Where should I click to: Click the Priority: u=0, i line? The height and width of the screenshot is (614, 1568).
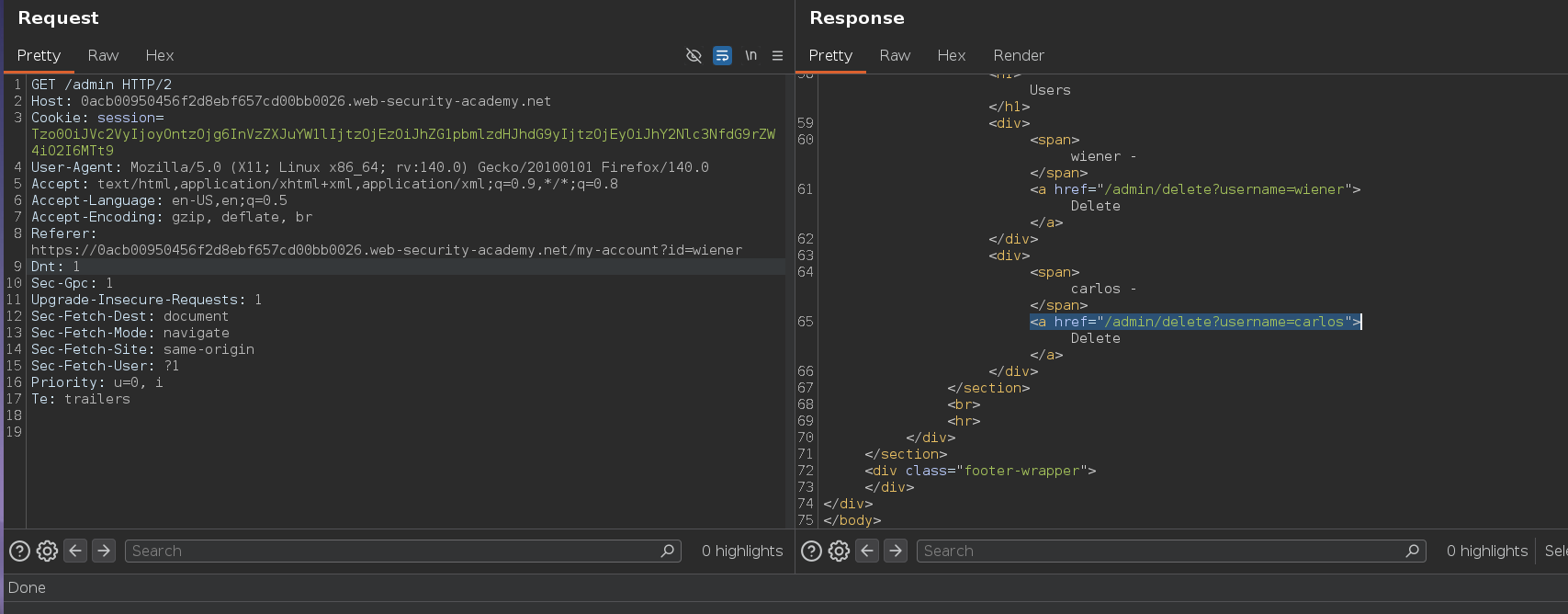pyautogui.click(x=96, y=382)
